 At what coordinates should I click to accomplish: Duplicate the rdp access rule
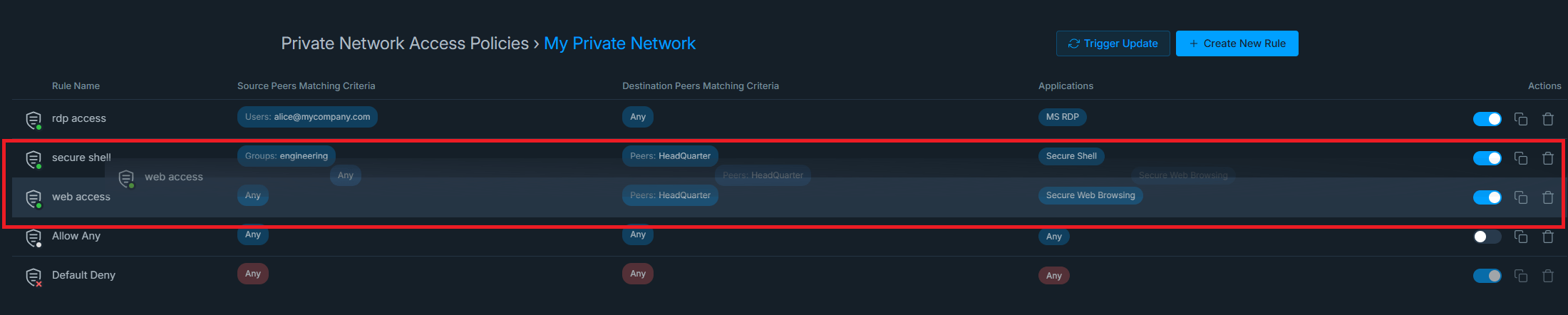[x=1520, y=119]
